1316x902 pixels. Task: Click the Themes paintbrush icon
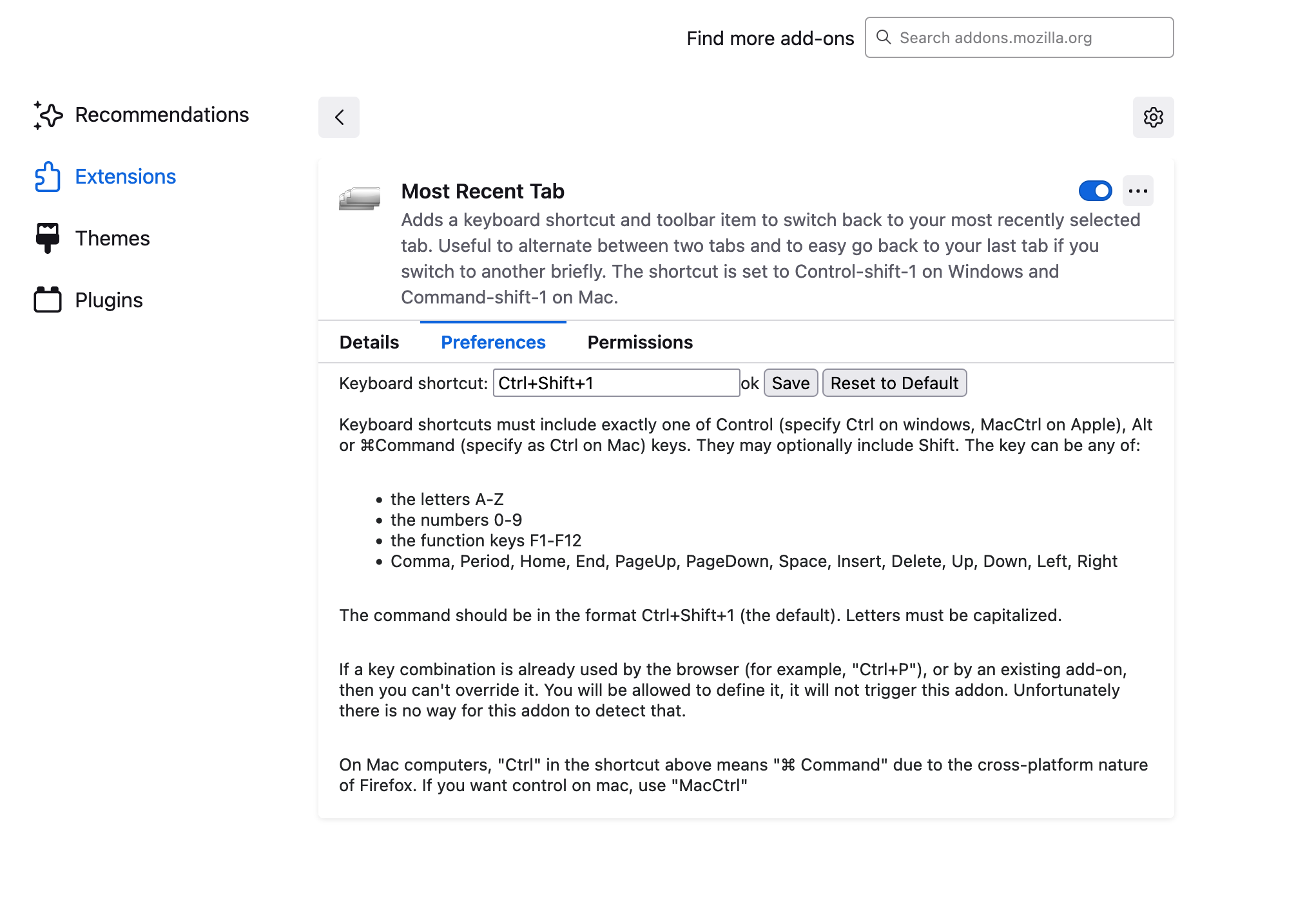pos(48,238)
